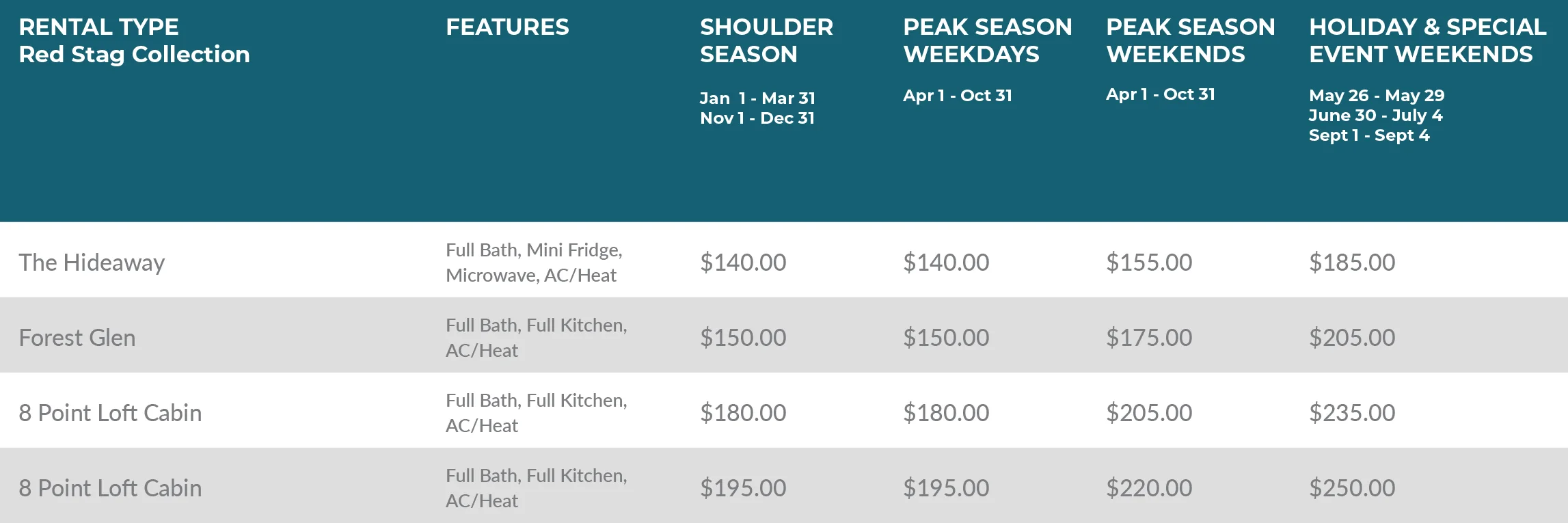Select The Hideaway $155.00 weekend price
The image size is (1568, 523).
pos(1149,263)
